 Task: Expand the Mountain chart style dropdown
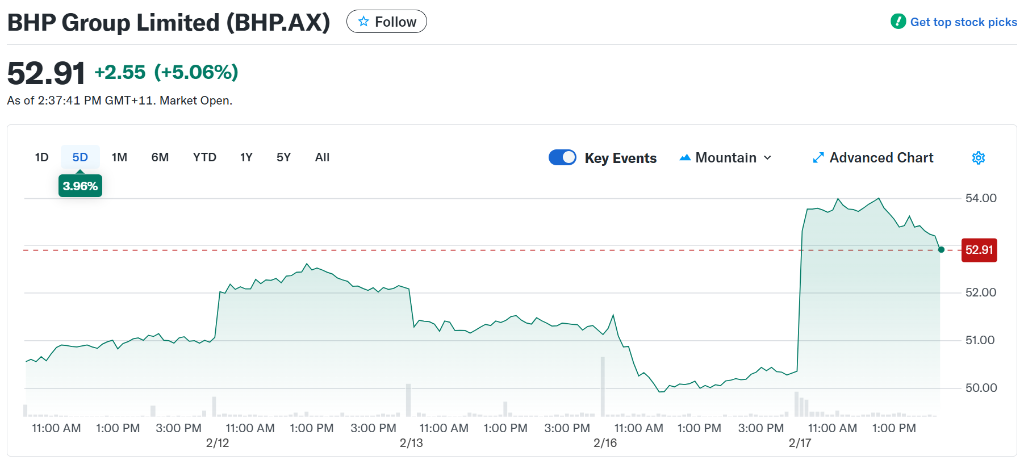(x=767, y=158)
